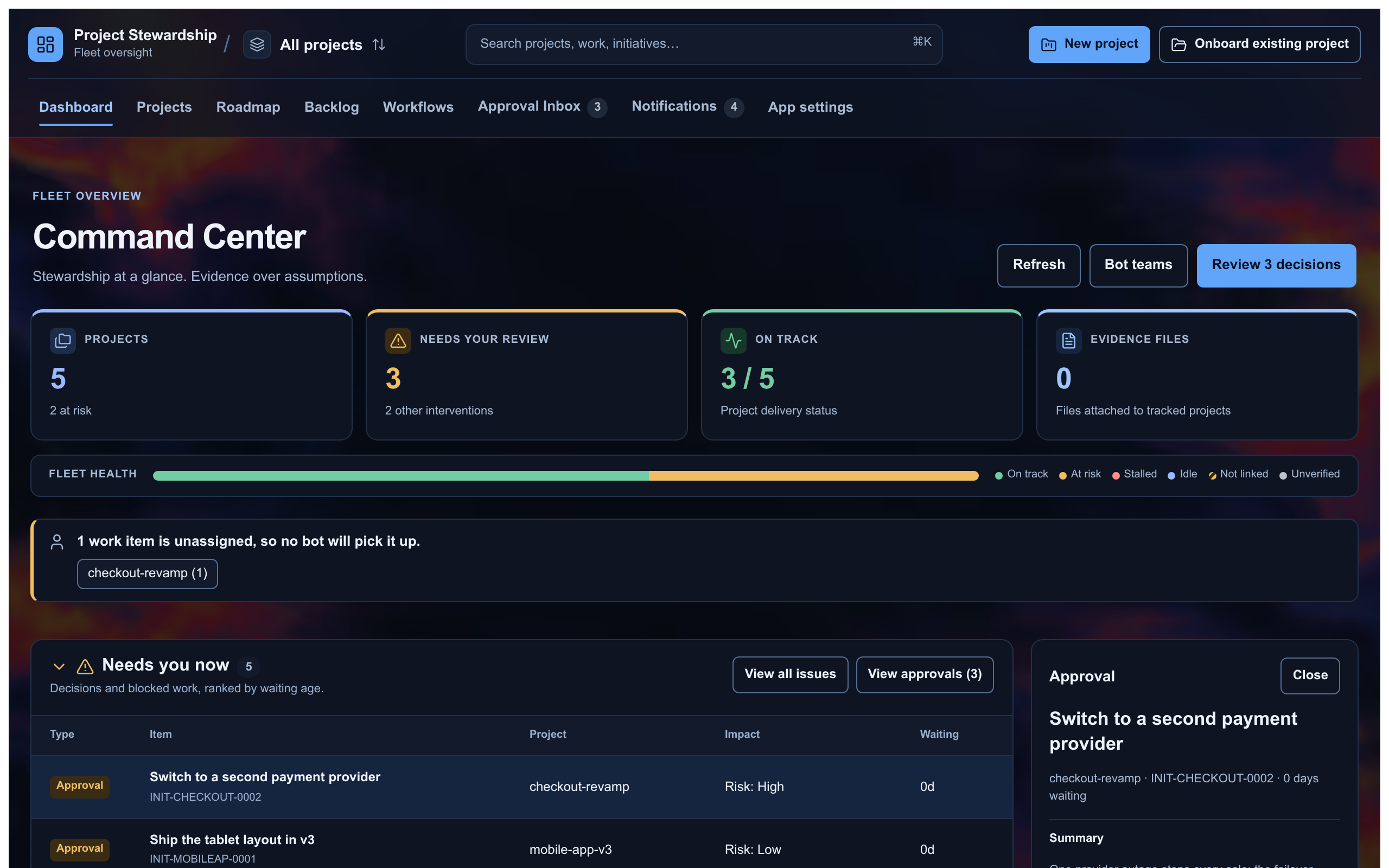Click the Stalled legend entry
Viewport: 1389px width, 868px height.
point(1134,474)
